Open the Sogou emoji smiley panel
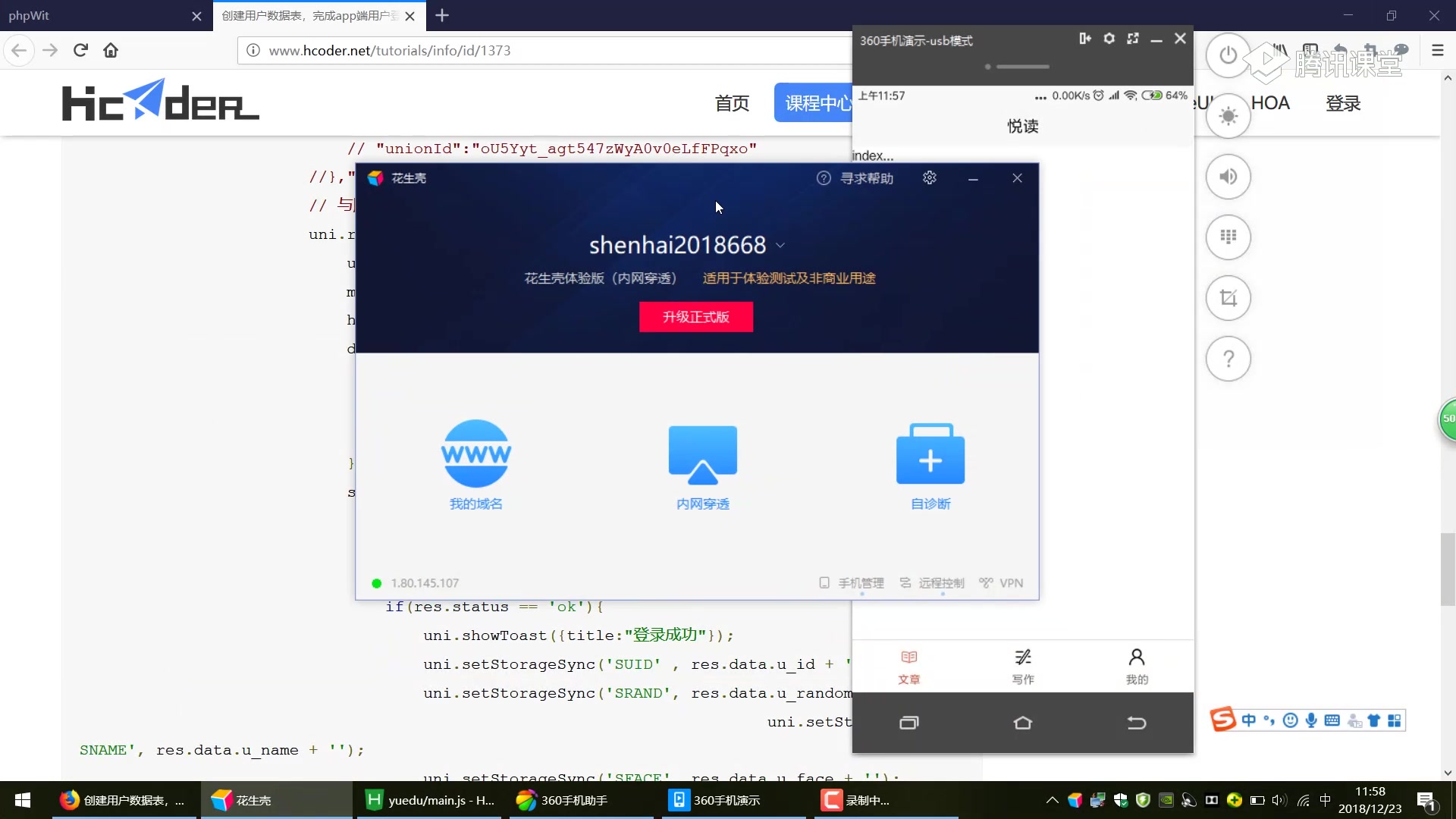The image size is (1456, 819). coord(1290,720)
